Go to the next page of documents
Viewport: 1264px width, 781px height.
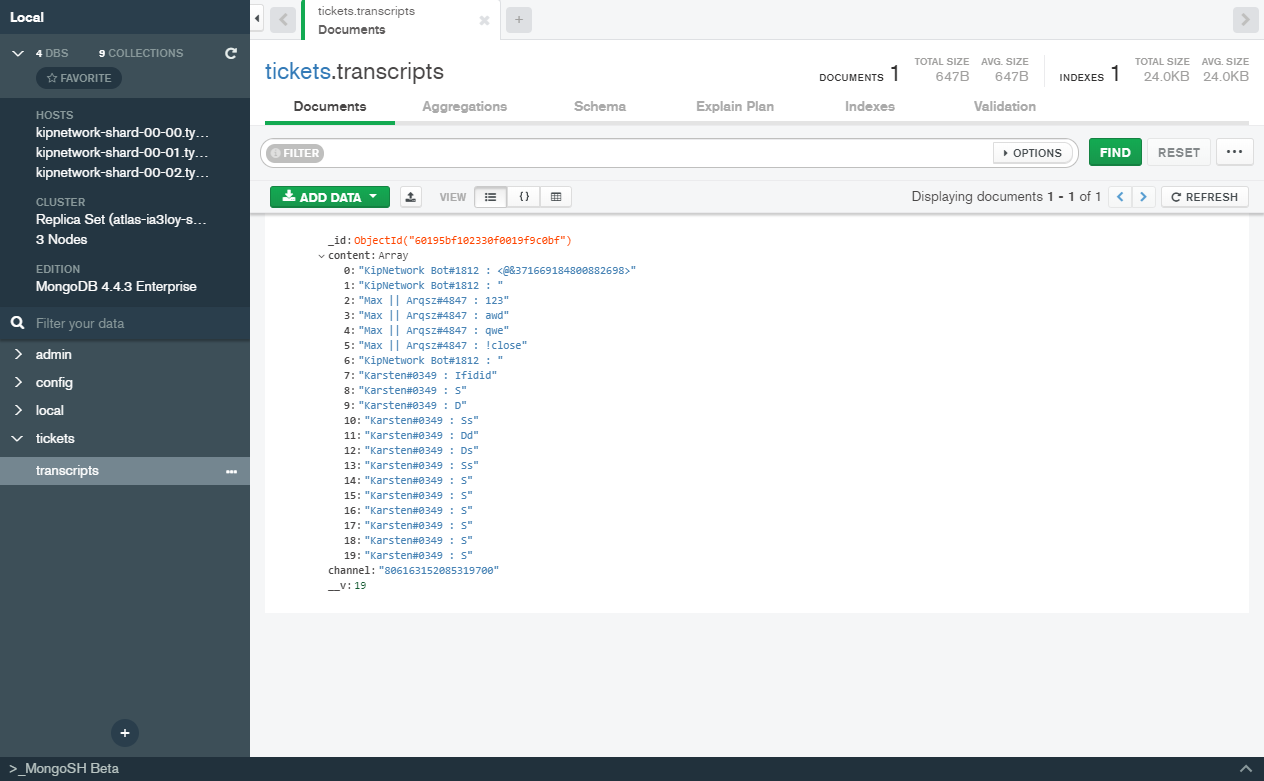(x=1144, y=197)
